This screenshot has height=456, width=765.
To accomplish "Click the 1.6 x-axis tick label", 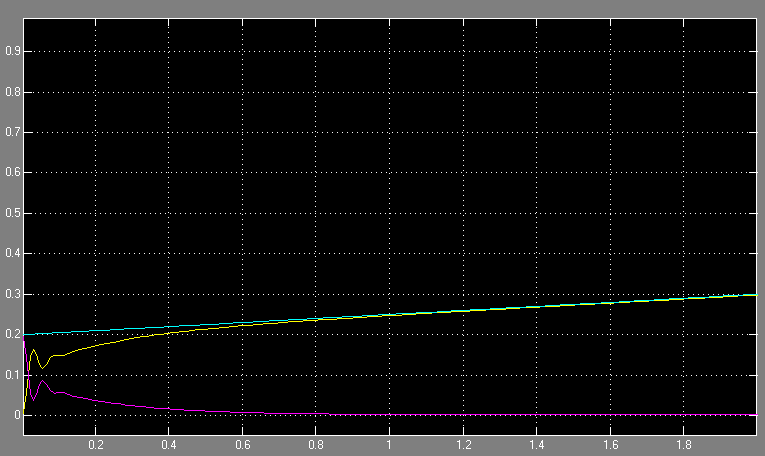I will (x=610, y=445).
